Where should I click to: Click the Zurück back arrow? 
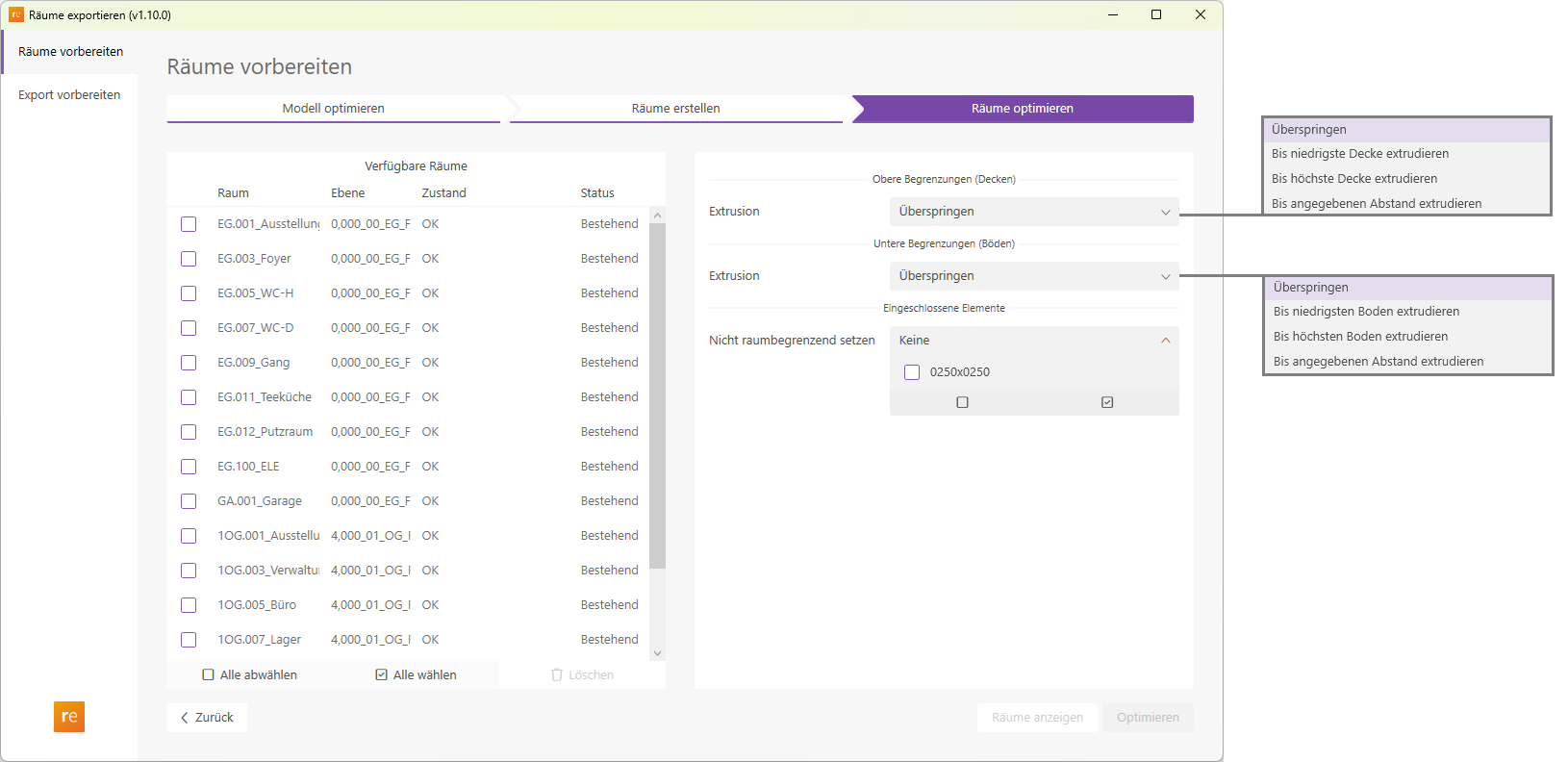pyautogui.click(x=185, y=718)
